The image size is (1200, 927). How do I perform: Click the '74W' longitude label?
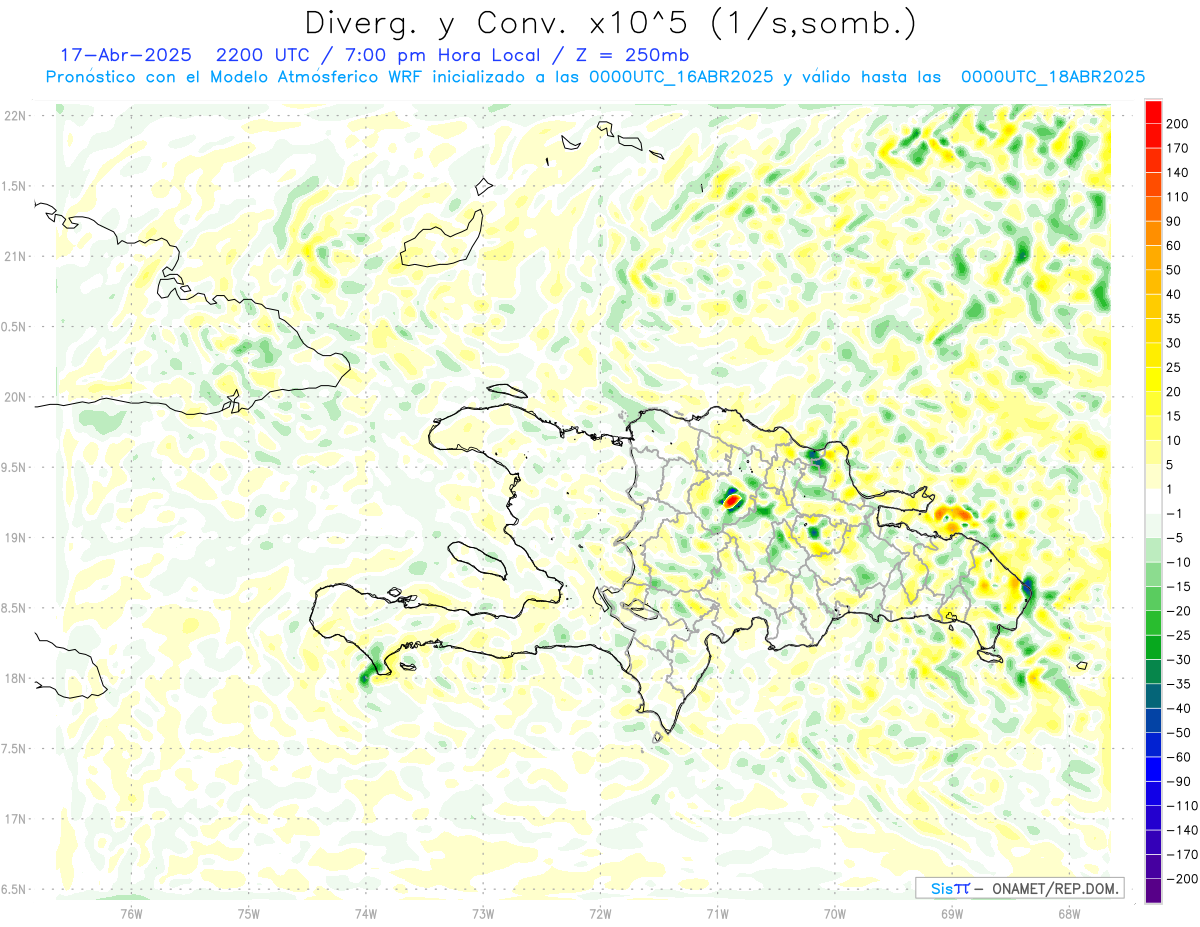tap(366, 913)
